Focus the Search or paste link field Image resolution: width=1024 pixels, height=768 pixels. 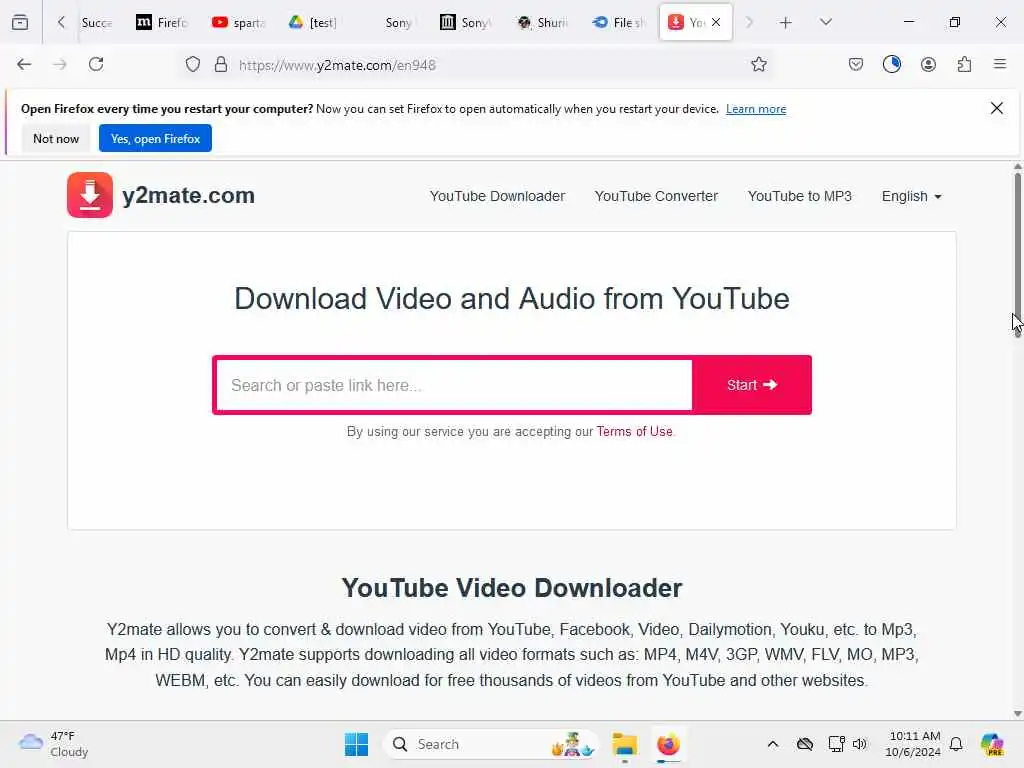454,385
